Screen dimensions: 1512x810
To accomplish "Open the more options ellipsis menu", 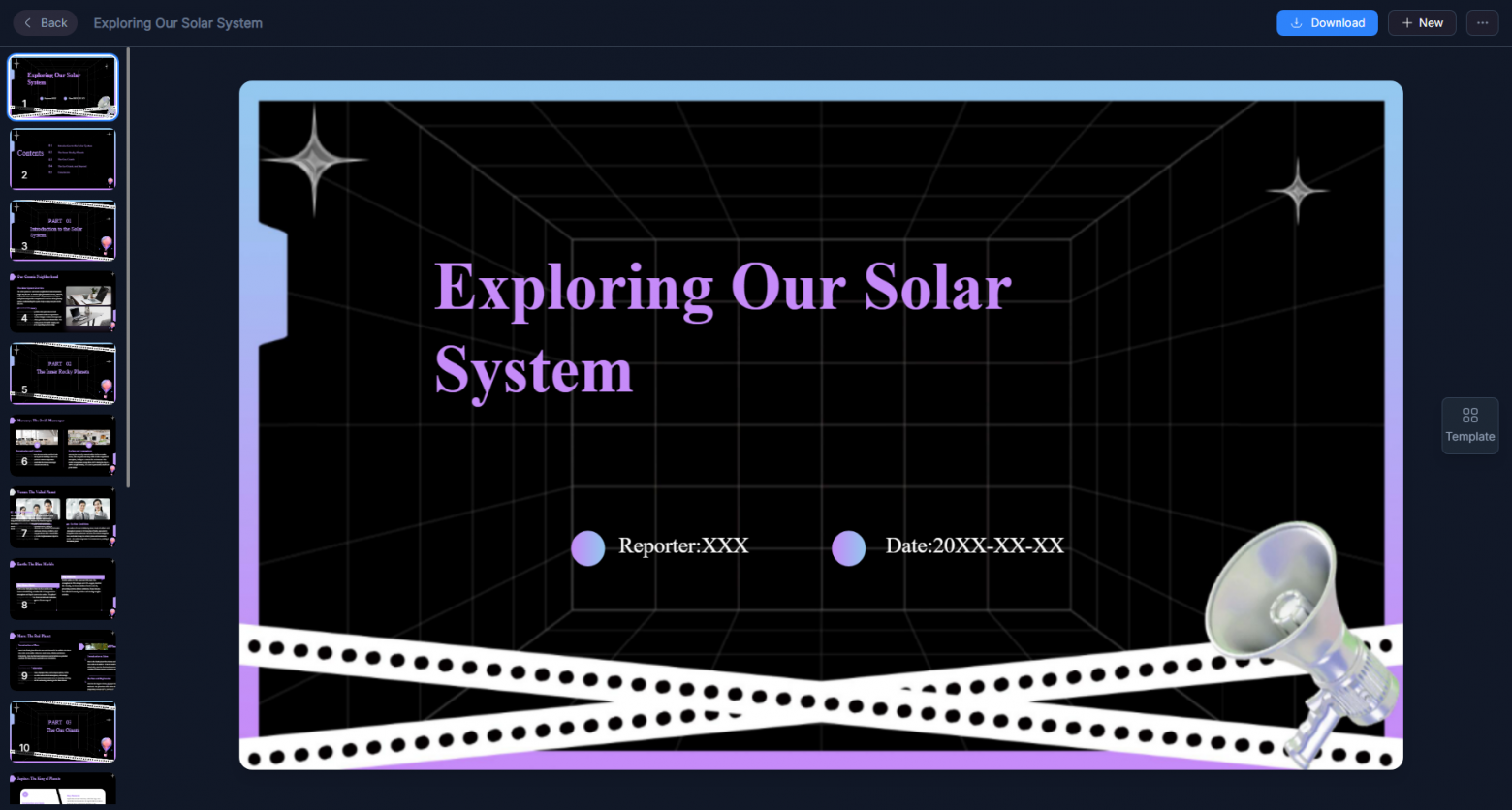I will click(1482, 23).
